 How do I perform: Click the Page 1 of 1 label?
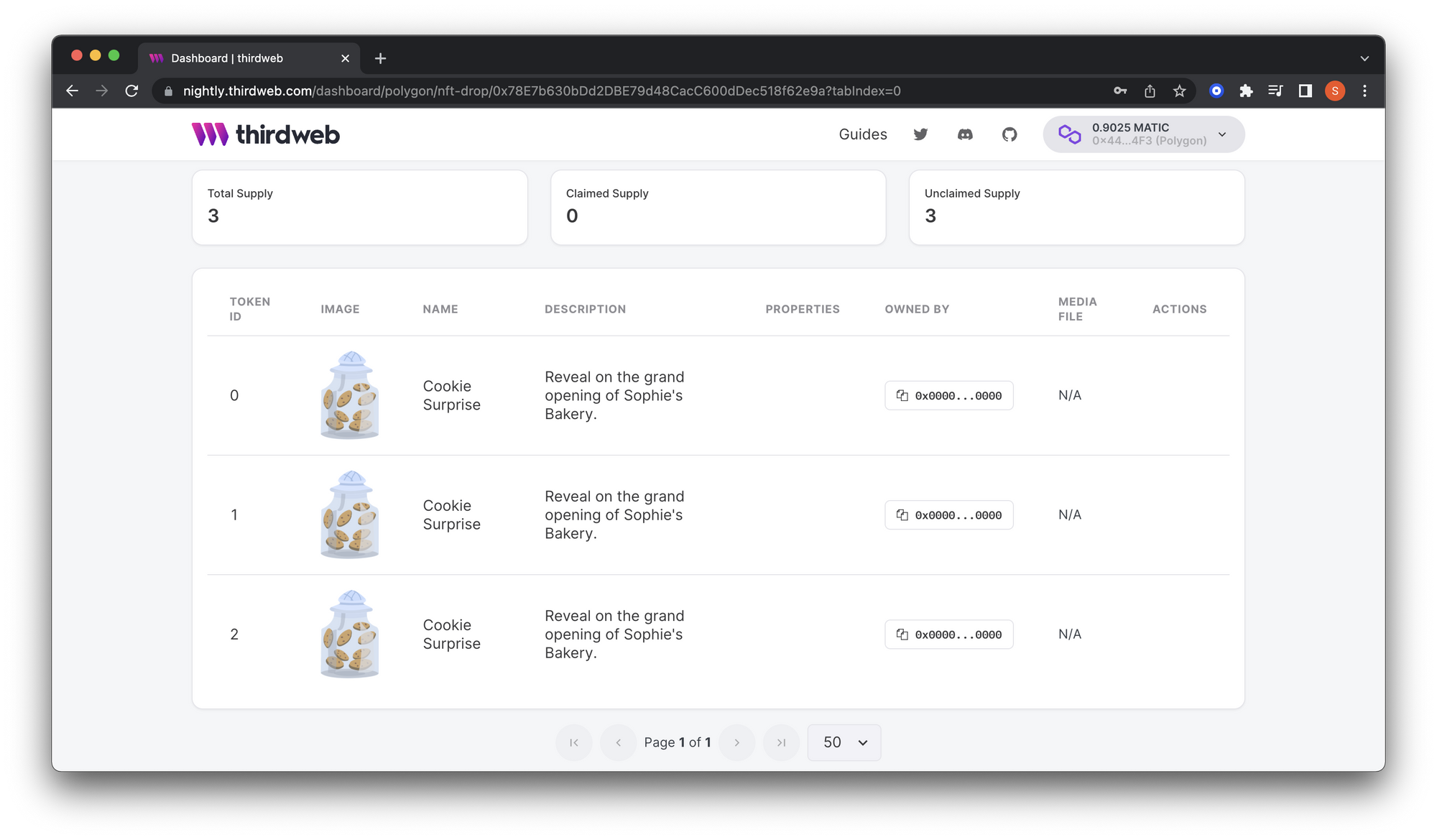tap(678, 742)
